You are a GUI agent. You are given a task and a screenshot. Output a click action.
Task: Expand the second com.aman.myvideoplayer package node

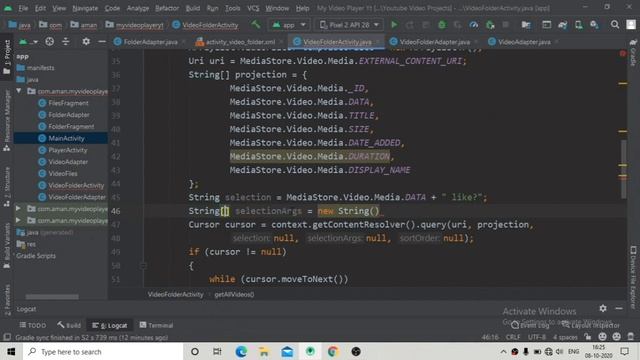19,209
